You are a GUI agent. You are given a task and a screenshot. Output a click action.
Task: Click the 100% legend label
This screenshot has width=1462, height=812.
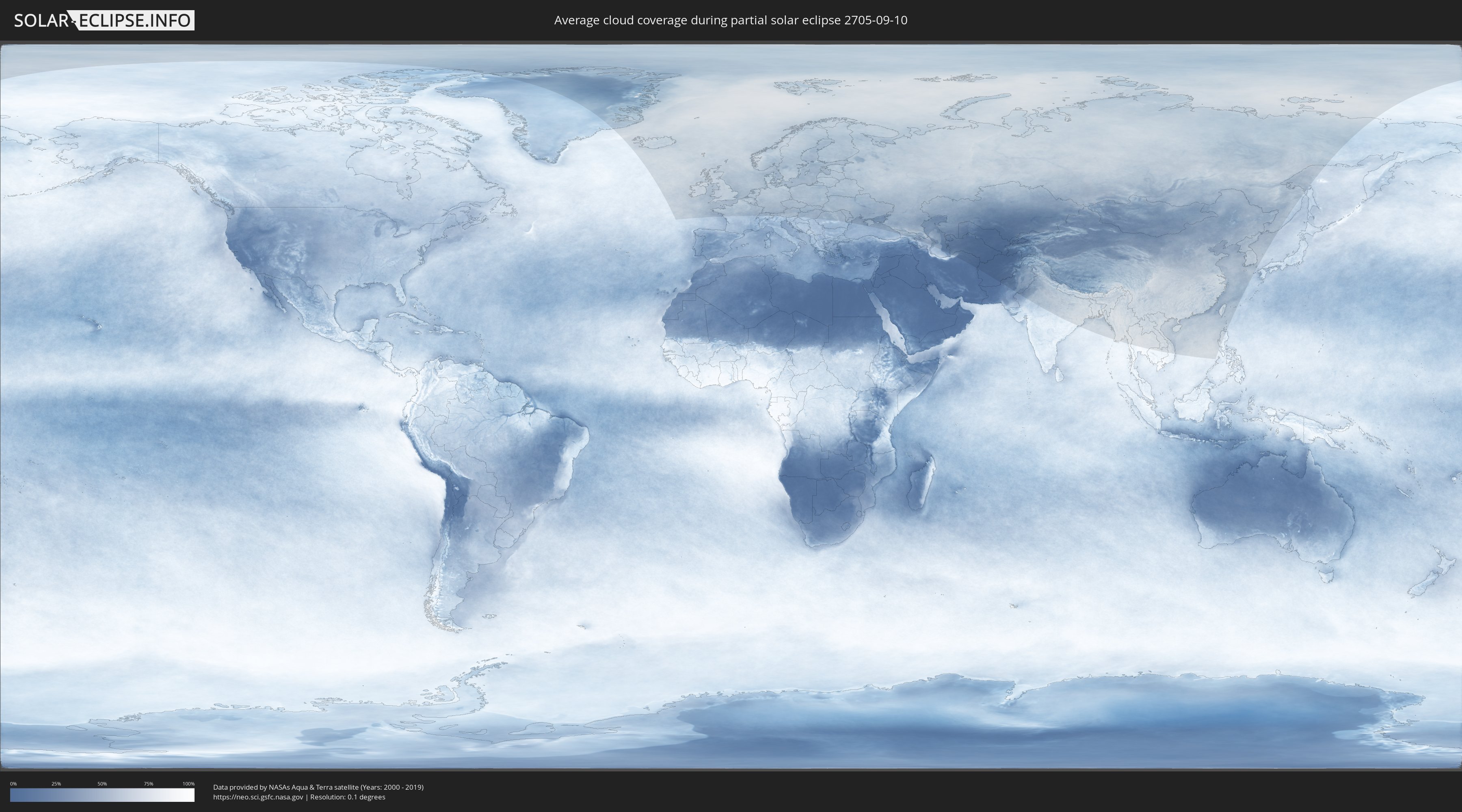click(x=188, y=784)
